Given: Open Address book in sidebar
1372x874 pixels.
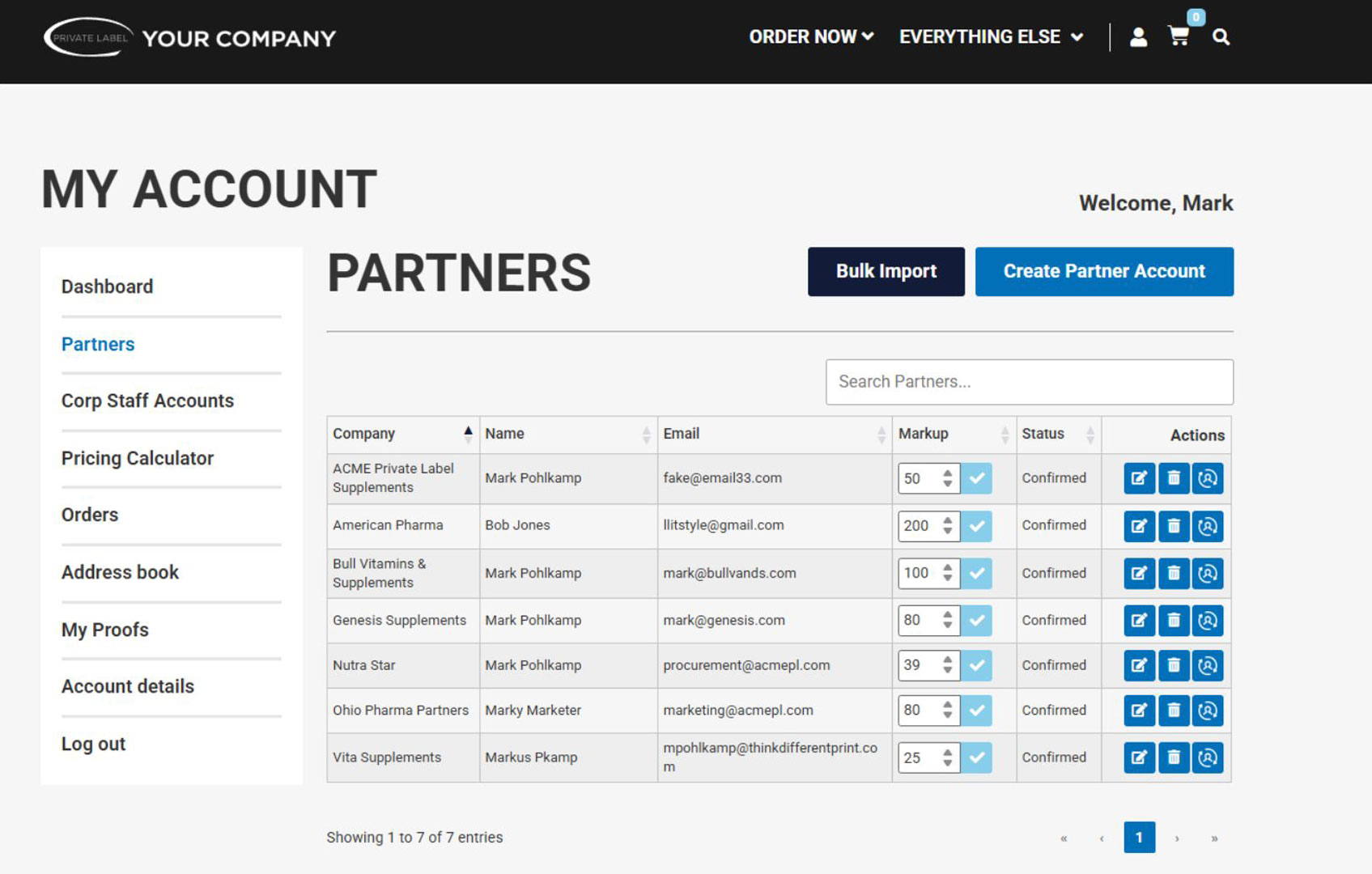Looking at the screenshot, I should click(120, 572).
